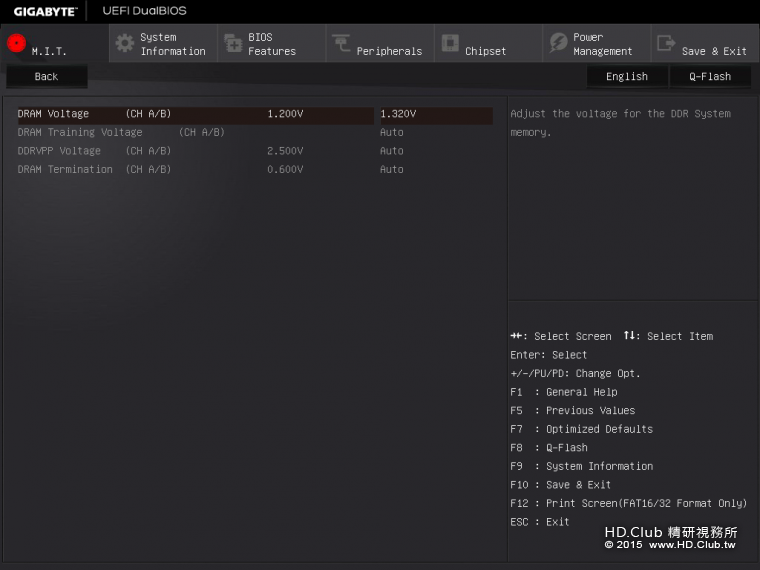
Task: Click the Save & Exit arrow icon
Action: coord(666,43)
